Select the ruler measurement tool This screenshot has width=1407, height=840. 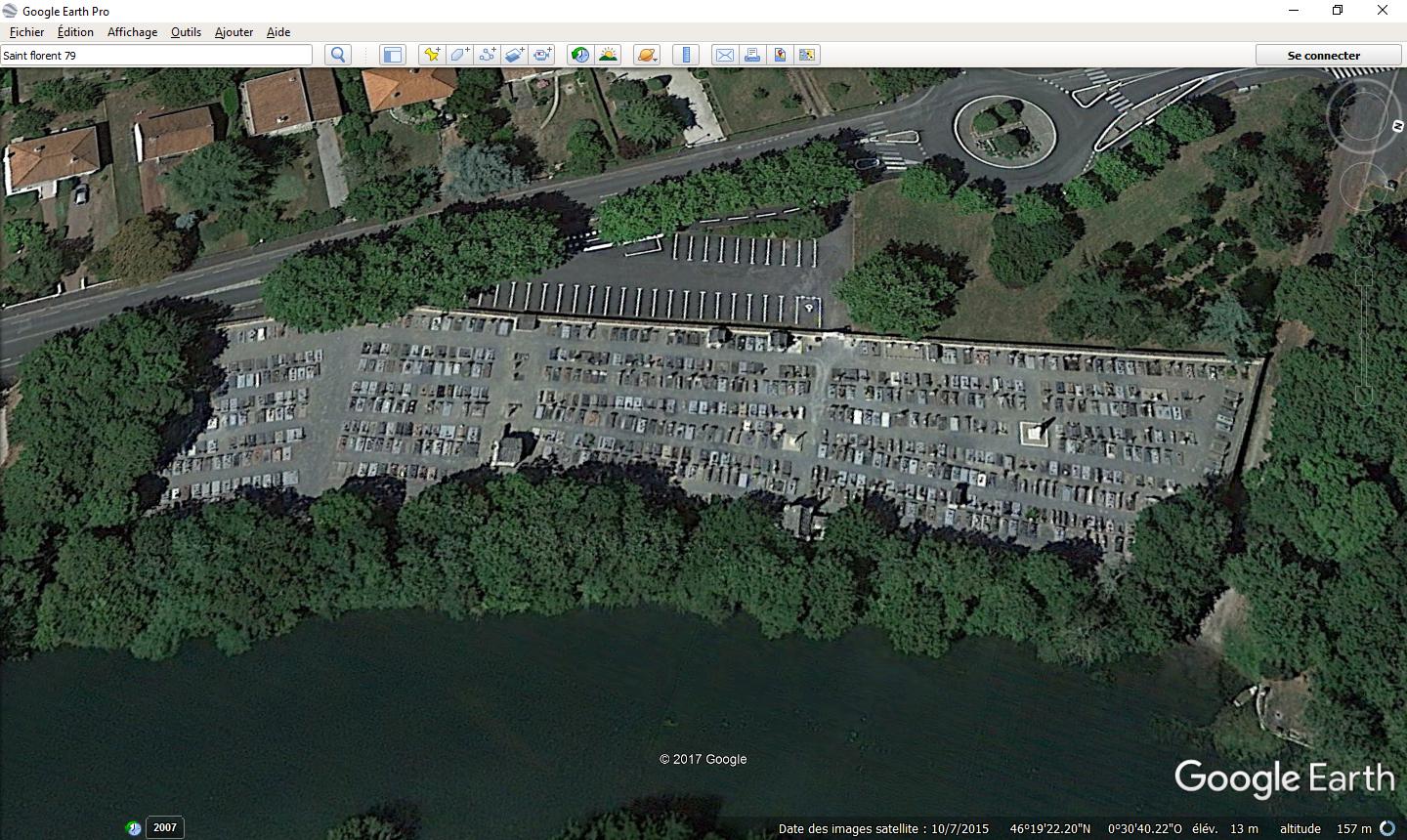686,55
